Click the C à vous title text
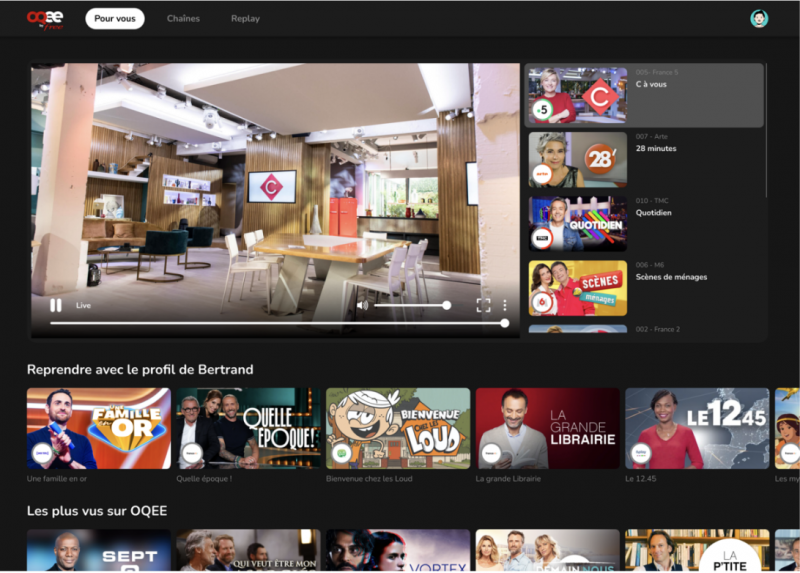Screen dimensions: 800x573 pos(651,84)
